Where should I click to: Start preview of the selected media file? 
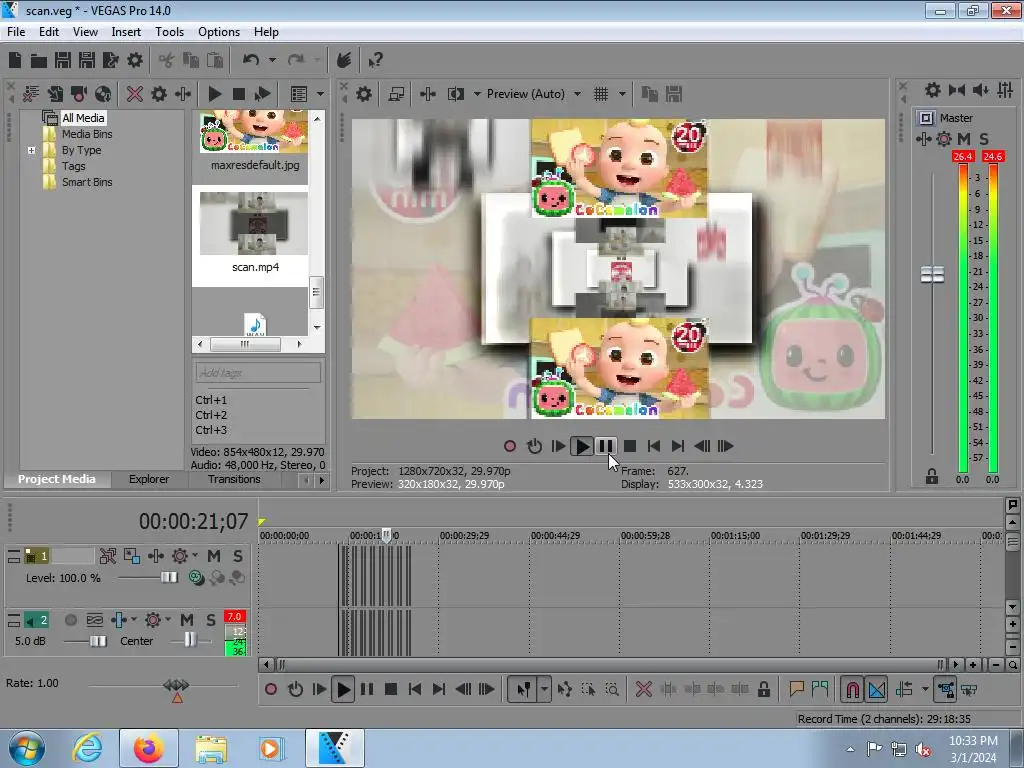point(214,94)
